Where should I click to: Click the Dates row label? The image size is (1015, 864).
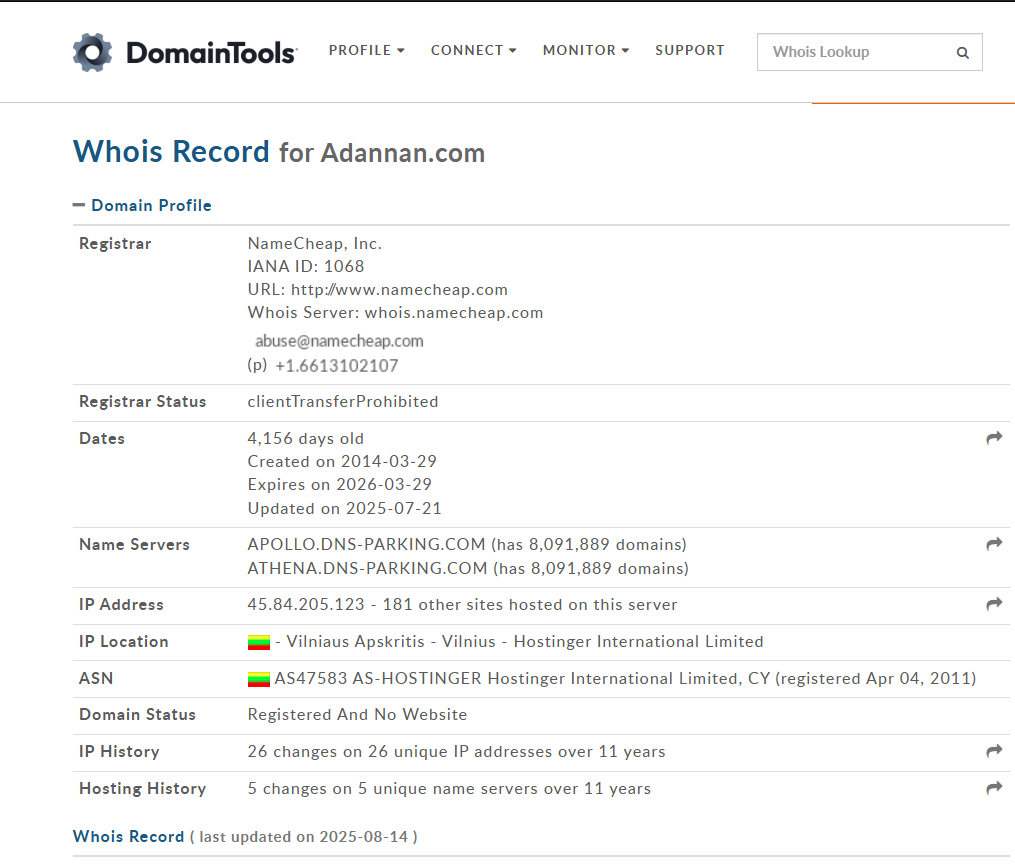click(102, 438)
